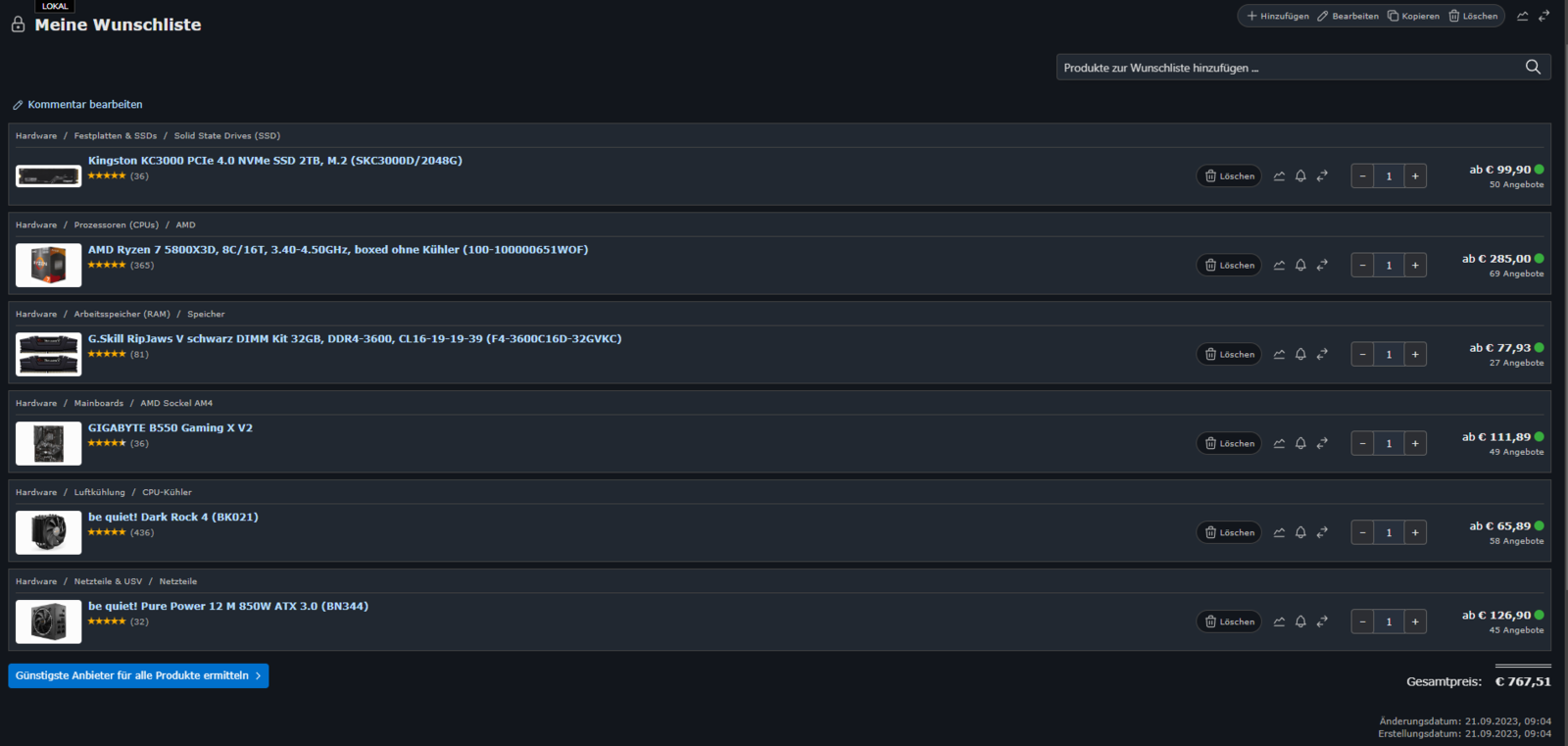Increase quantity of Dark Rock 4
This screenshot has height=746, width=1568.
pos(1415,533)
